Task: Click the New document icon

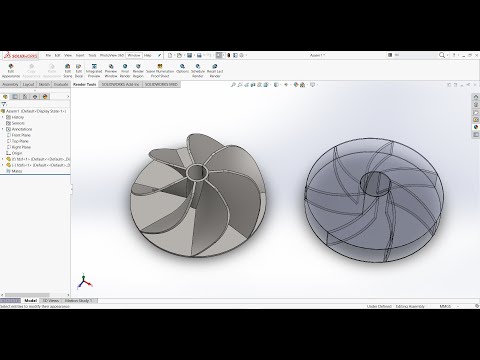Action: [x=170, y=55]
